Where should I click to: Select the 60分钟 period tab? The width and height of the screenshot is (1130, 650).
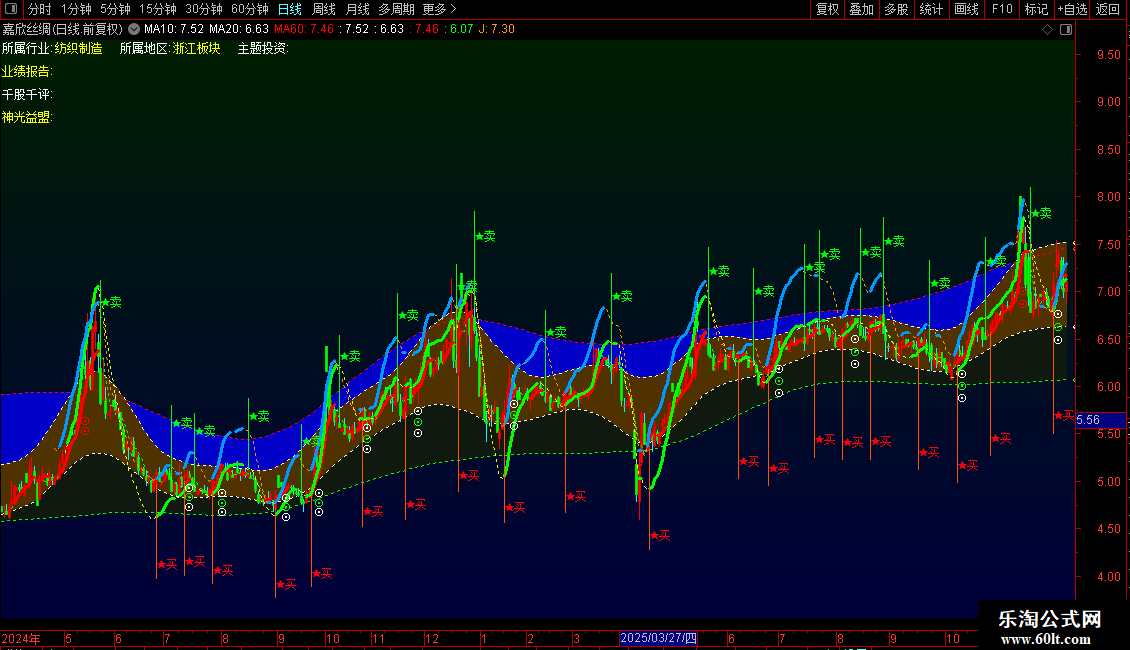(x=249, y=9)
